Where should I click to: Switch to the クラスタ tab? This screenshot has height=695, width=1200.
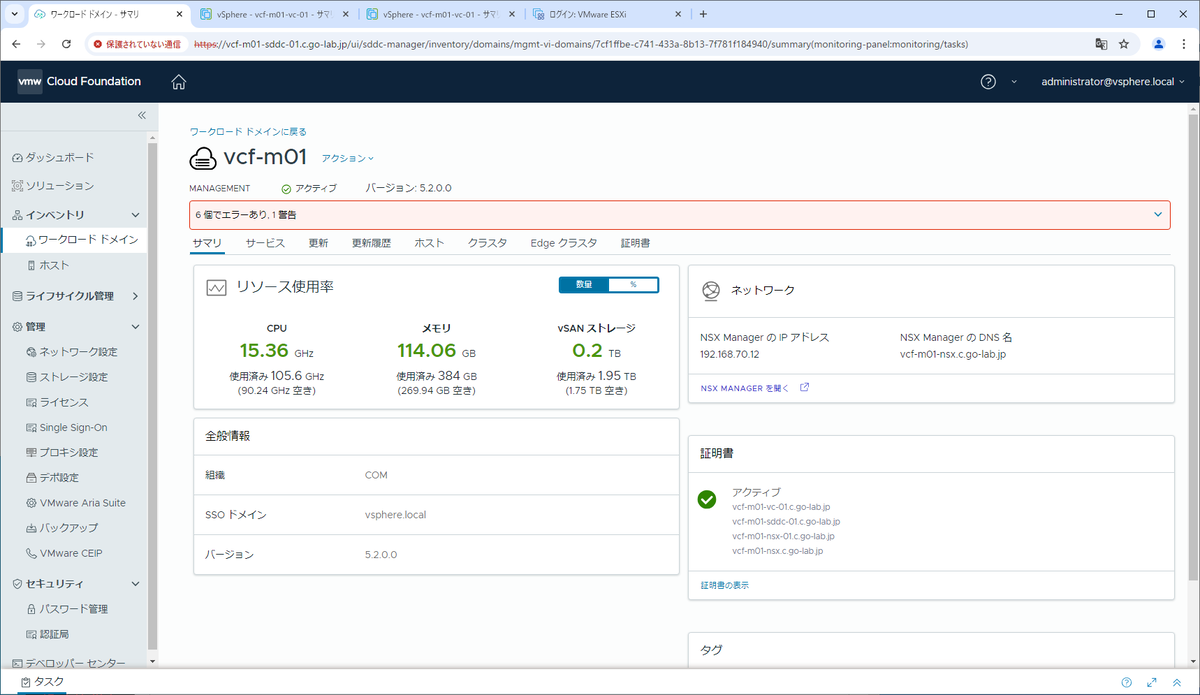pos(487,243)
